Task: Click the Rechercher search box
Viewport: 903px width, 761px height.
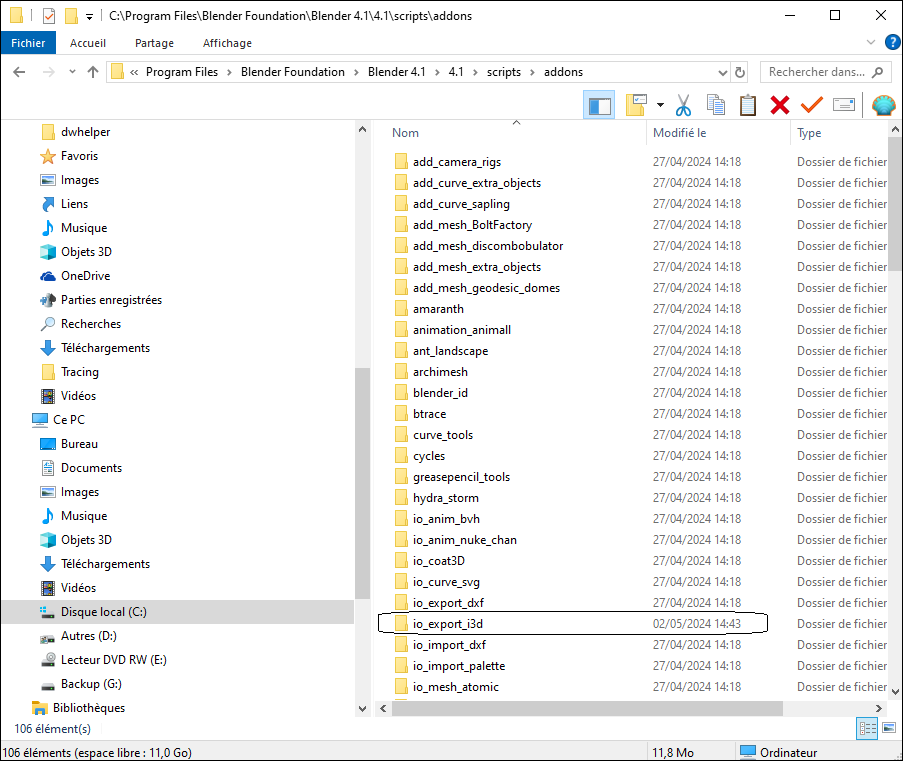Action: tap(815, 72)
